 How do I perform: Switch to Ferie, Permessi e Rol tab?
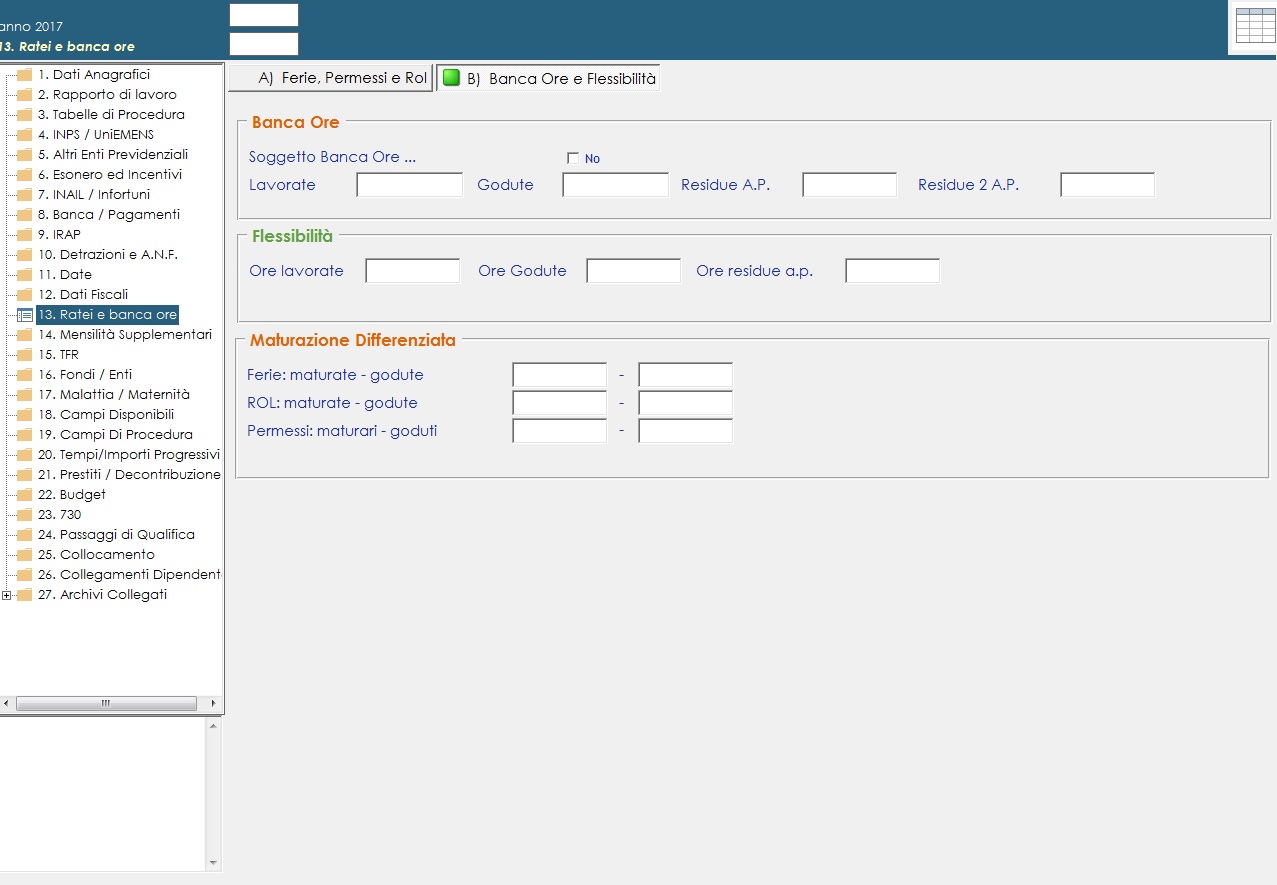click(x=331, y=78)
